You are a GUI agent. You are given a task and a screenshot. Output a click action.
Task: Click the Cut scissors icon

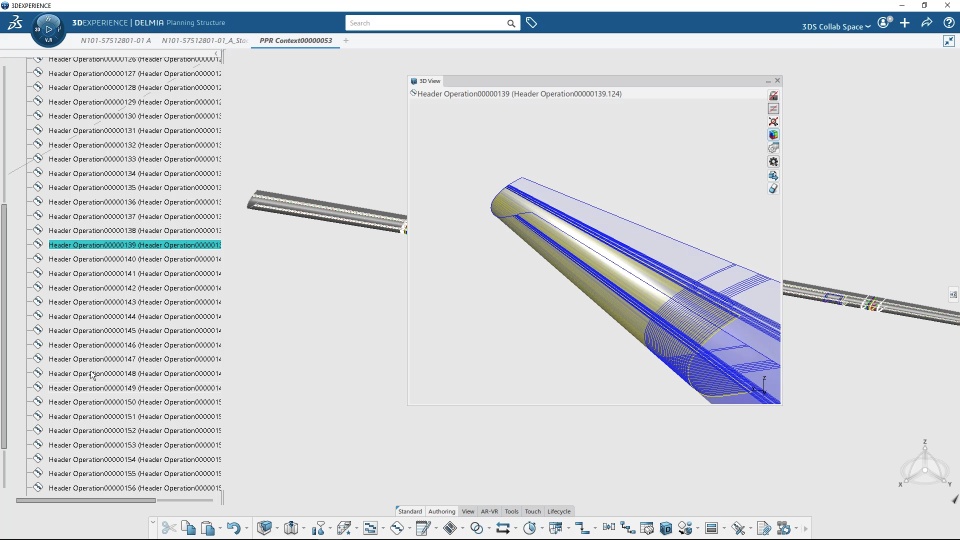pyautogui.click(x=169, y=528)
